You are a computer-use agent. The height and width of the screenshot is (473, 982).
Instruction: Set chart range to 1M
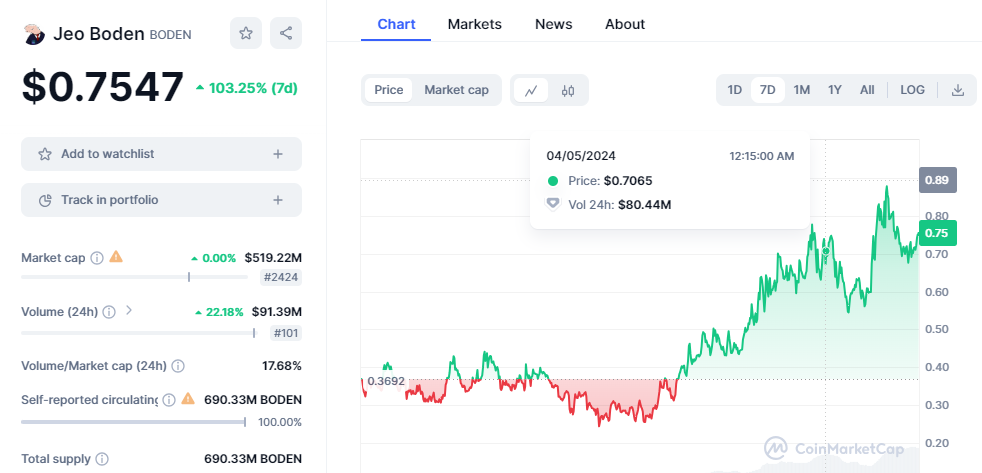(802, 90)
